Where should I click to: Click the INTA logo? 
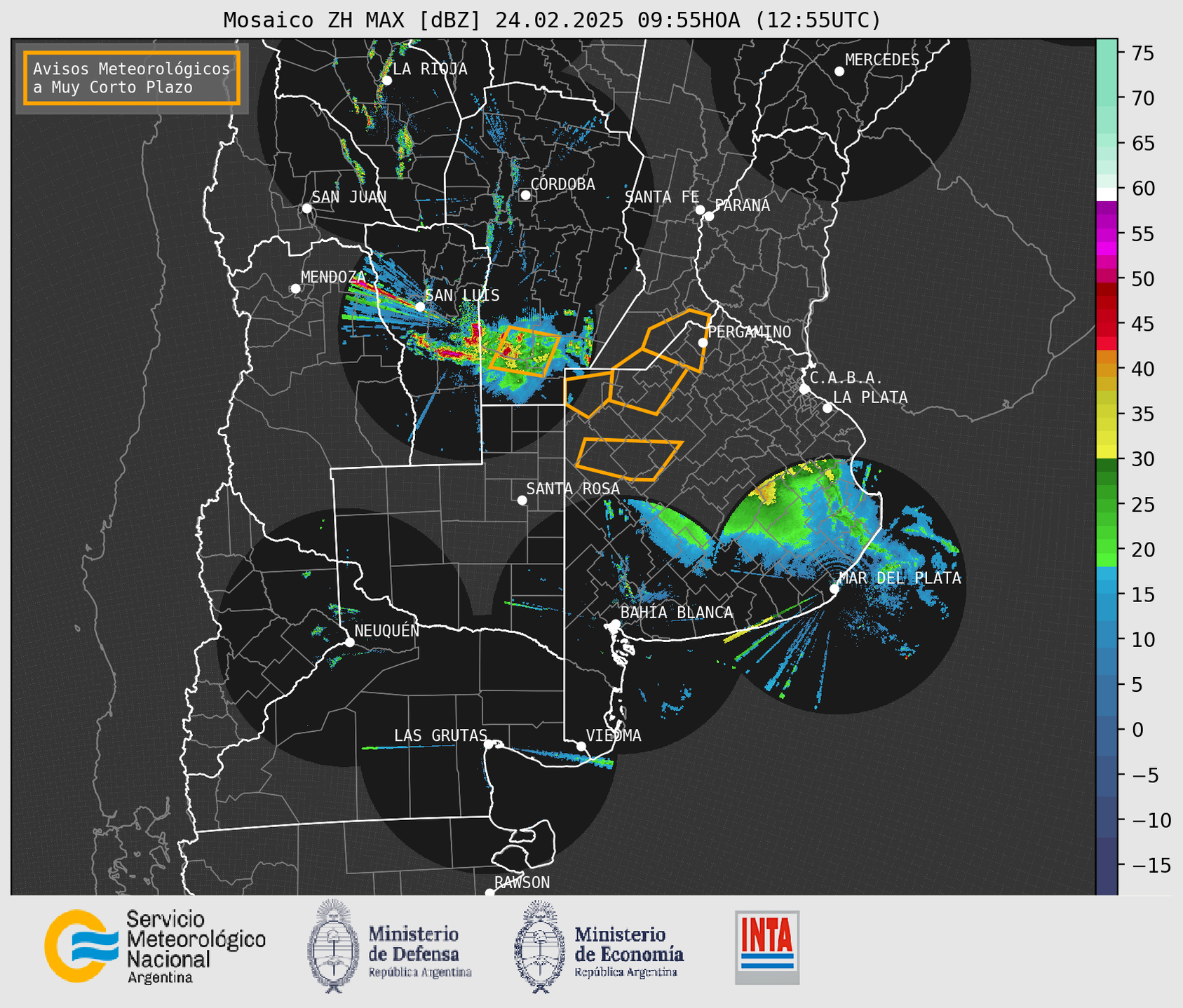767,947
